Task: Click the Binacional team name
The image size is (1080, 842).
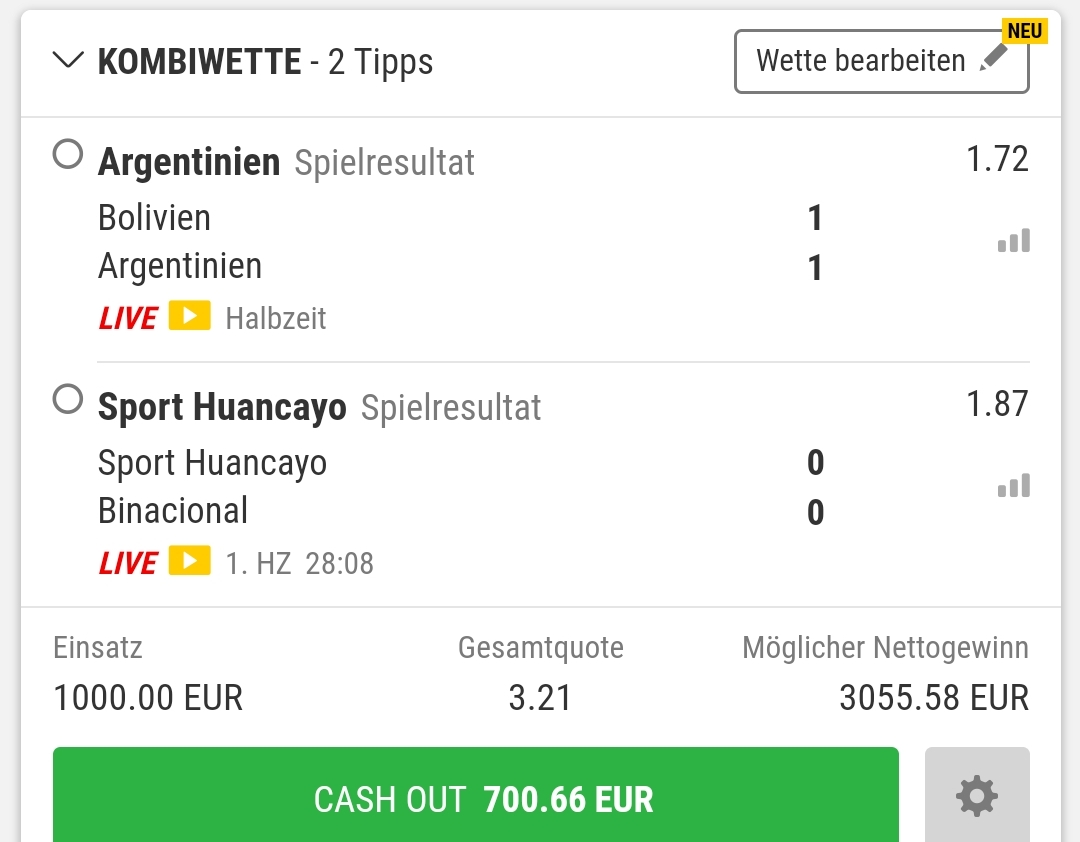Action: pos(173,511)
